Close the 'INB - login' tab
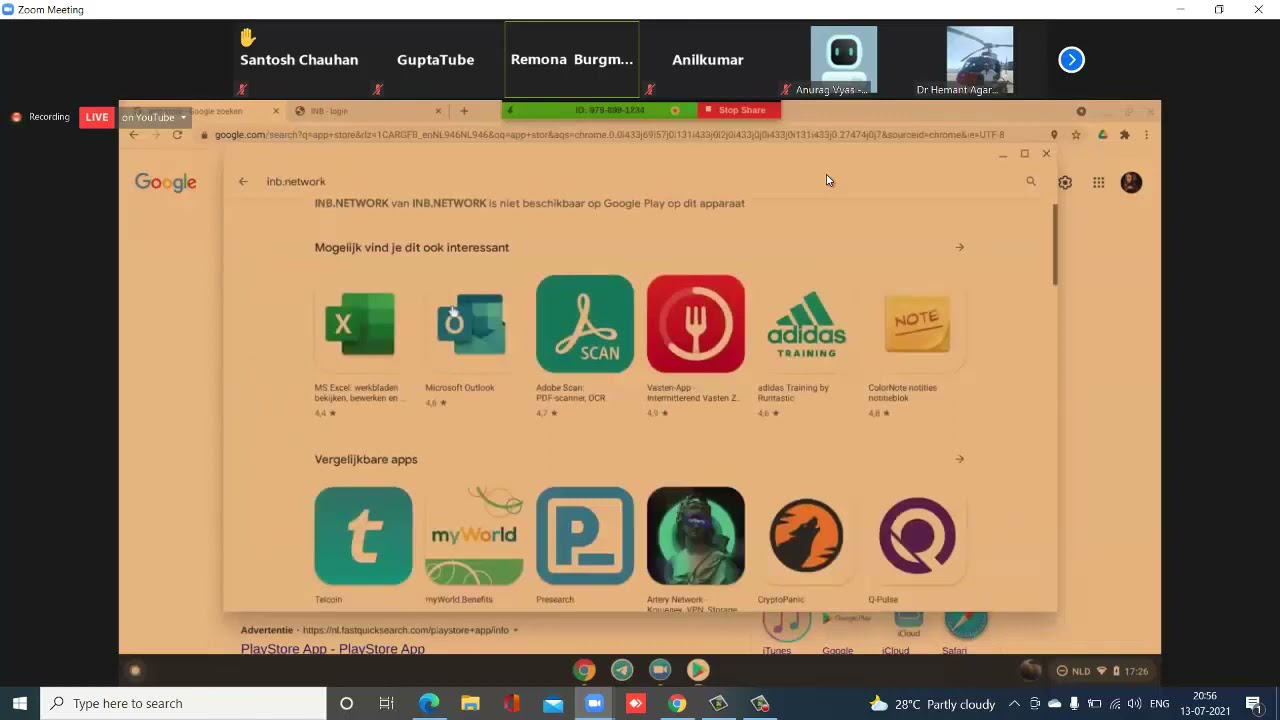 pos(438,111)
